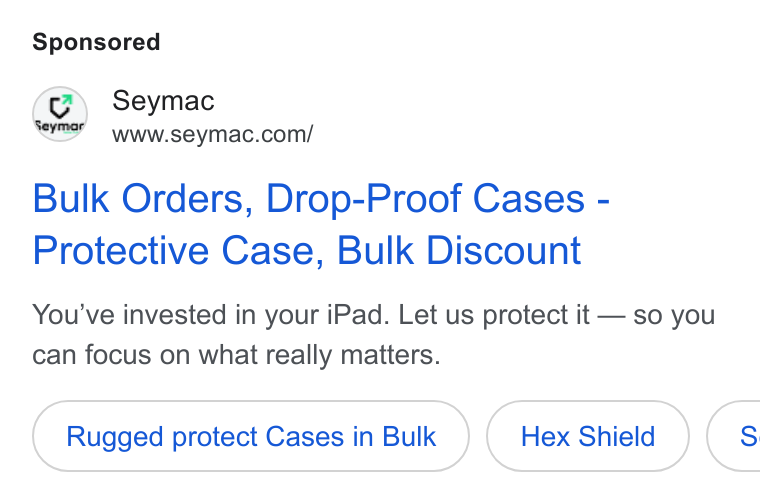760x504 pixels.
Task: Click the words Bulk Discount in the headline
Action: [459, 251]
